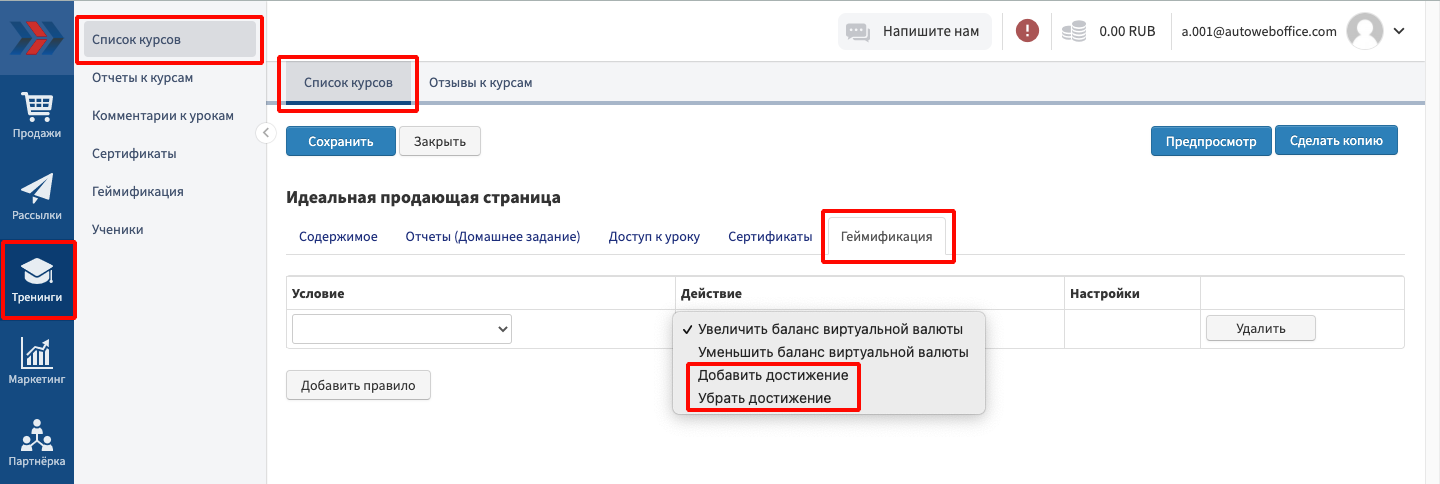Click the user avatar picture
The width and height of the screenshot is (1440, 484).
(x=1364, y=31)
